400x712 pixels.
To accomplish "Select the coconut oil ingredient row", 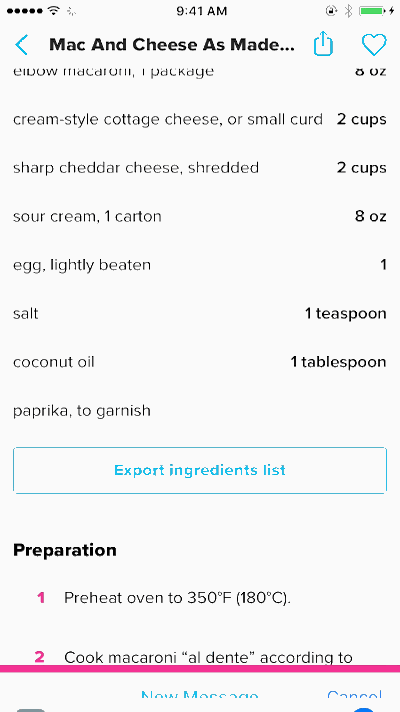I will tap(200, 362).
